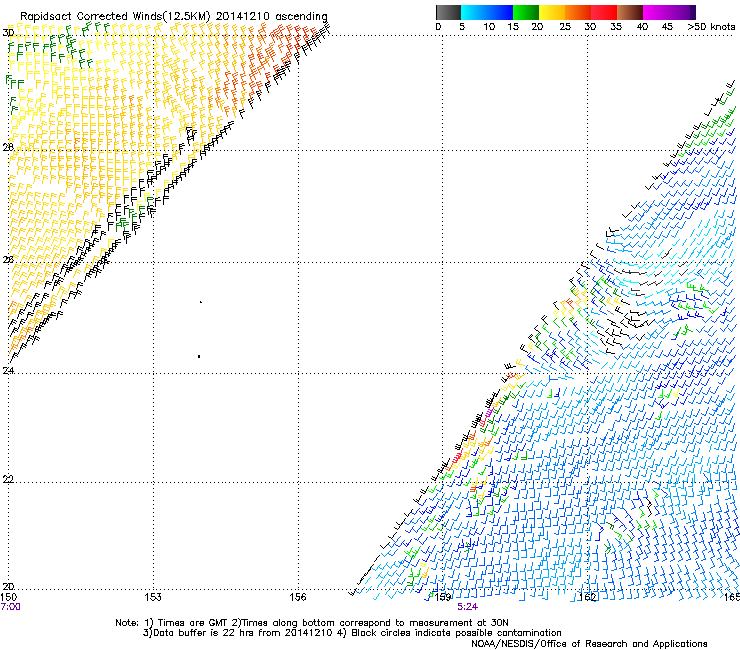This screenshot has height=650, width=740.
Task: Click the latitude label '22' on left axis
Action: [8, 479]
